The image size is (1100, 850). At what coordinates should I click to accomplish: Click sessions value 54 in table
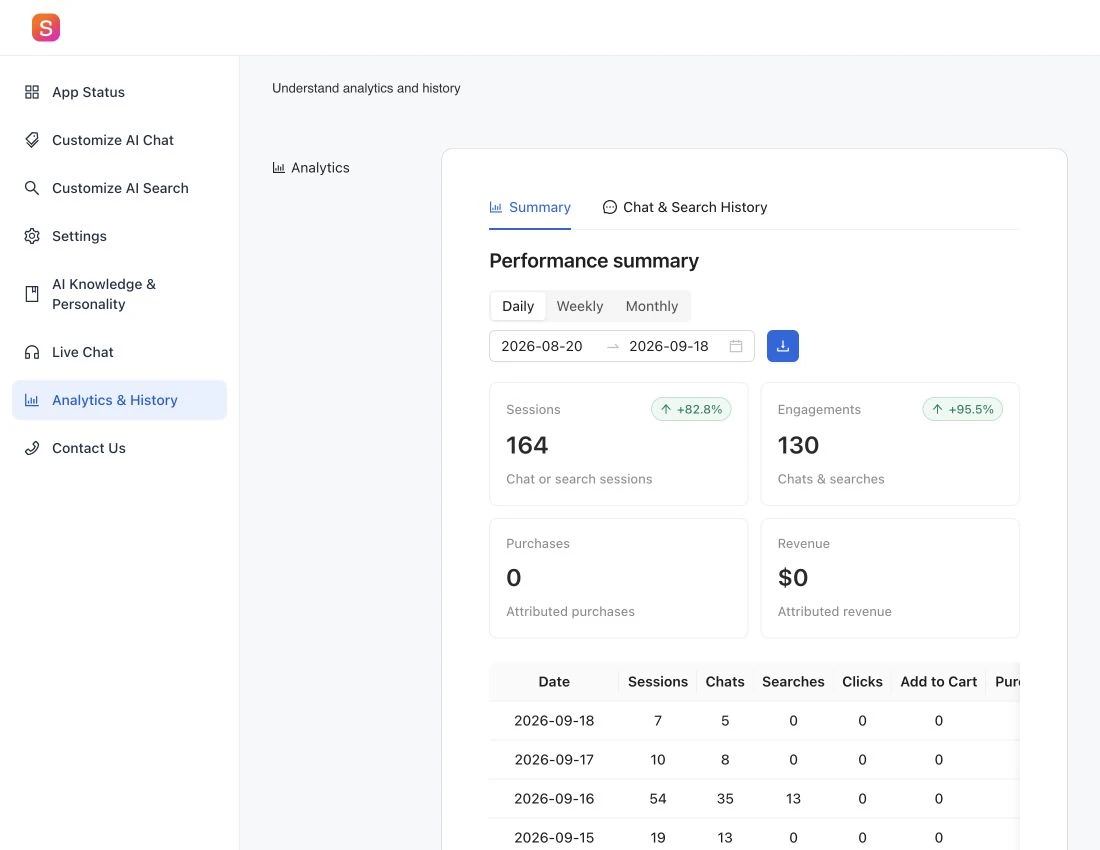(657, 798)
